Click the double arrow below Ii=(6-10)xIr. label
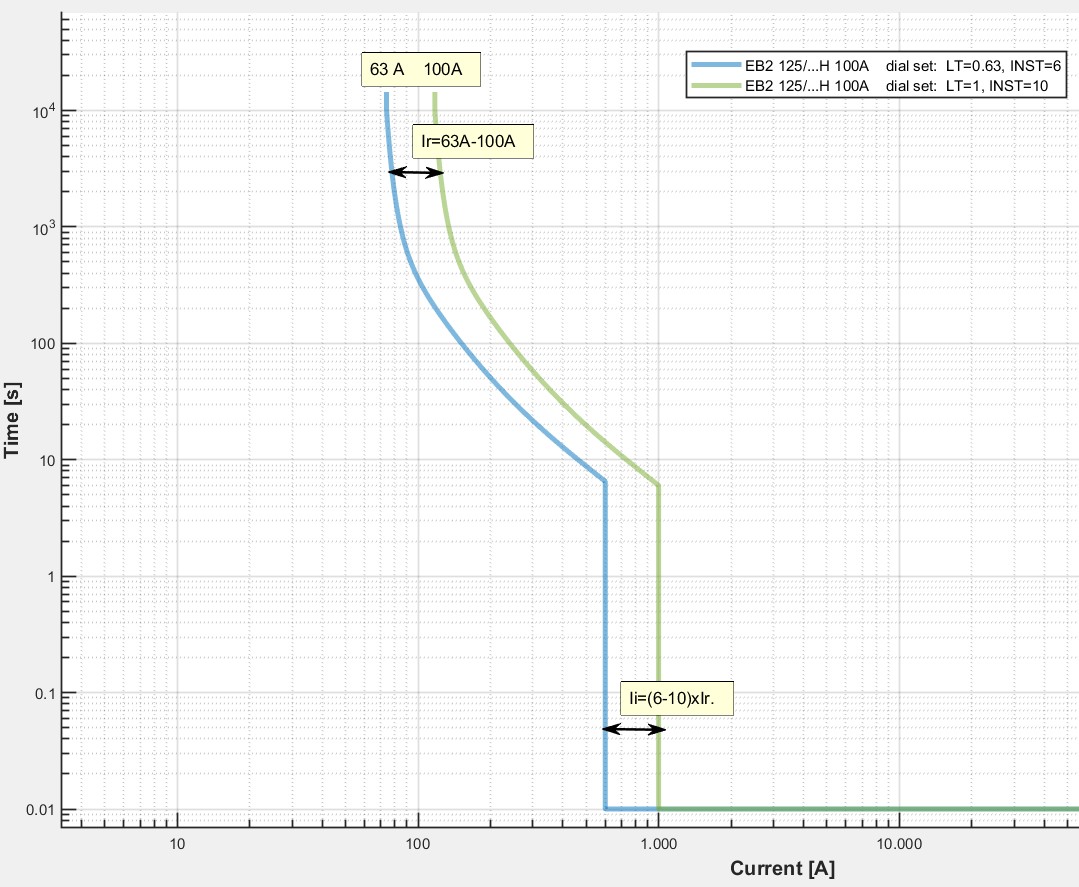The width and height of the screenshot is (1079, 887). tap(634, 729)
